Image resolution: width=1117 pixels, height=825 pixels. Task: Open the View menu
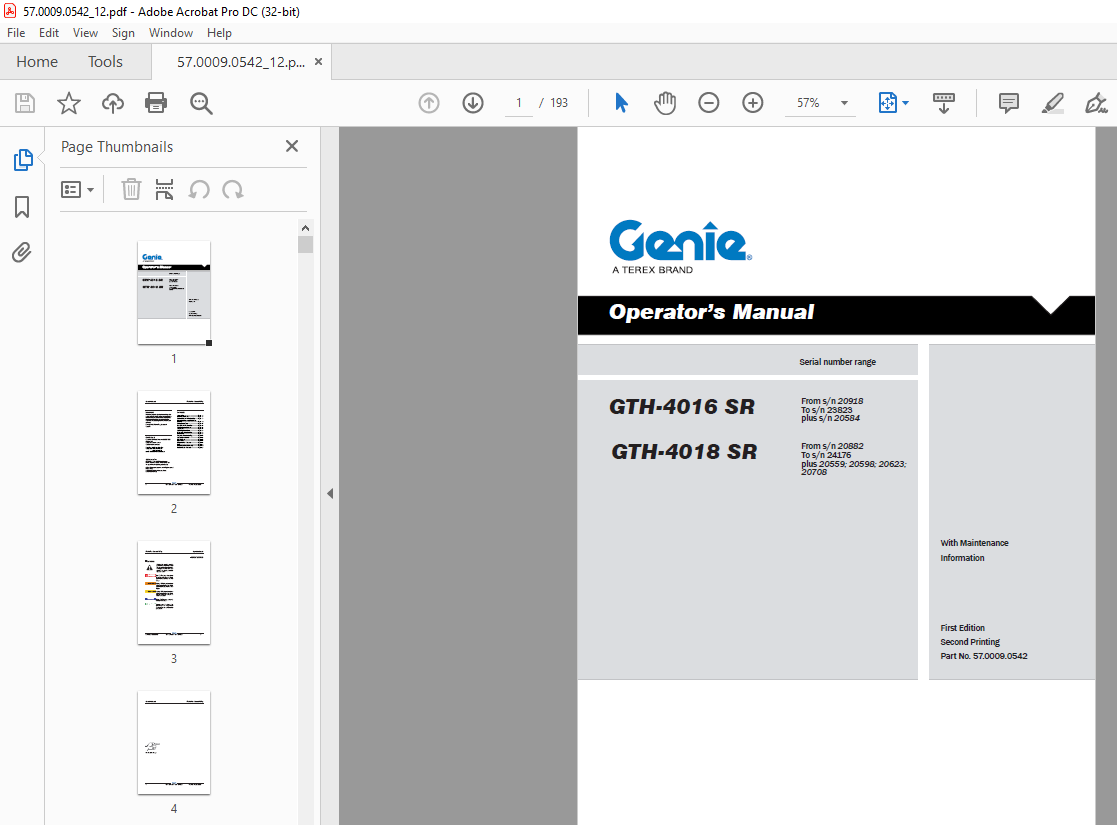pos(85,33)
